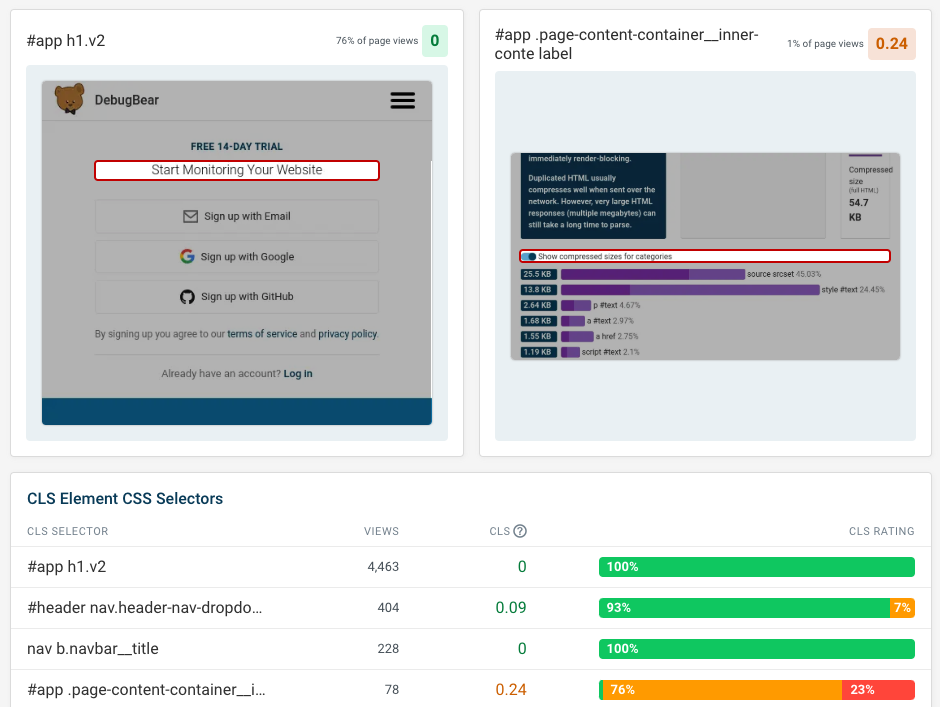Click the CLS column header label
The image size is (940, 707).
coord(499,531)
